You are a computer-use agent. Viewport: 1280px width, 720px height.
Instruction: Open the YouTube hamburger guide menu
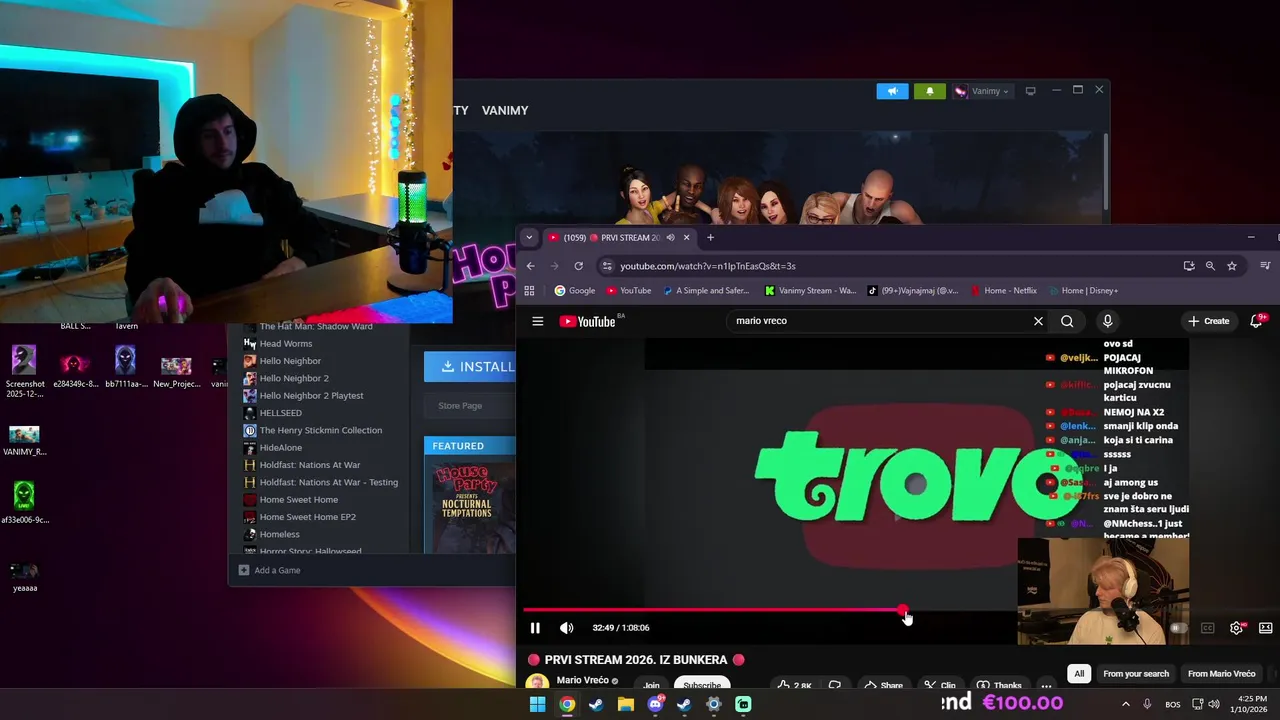[x=537, y=321]
